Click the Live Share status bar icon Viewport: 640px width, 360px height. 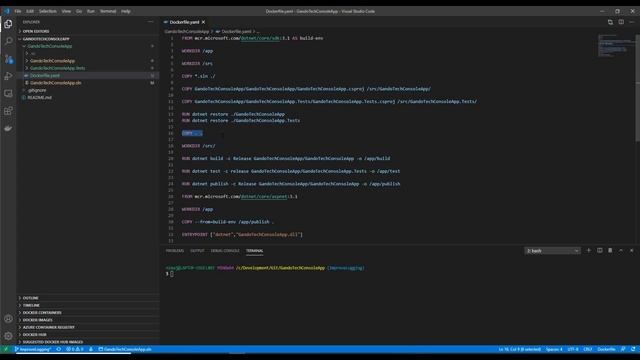coord(91,349)
